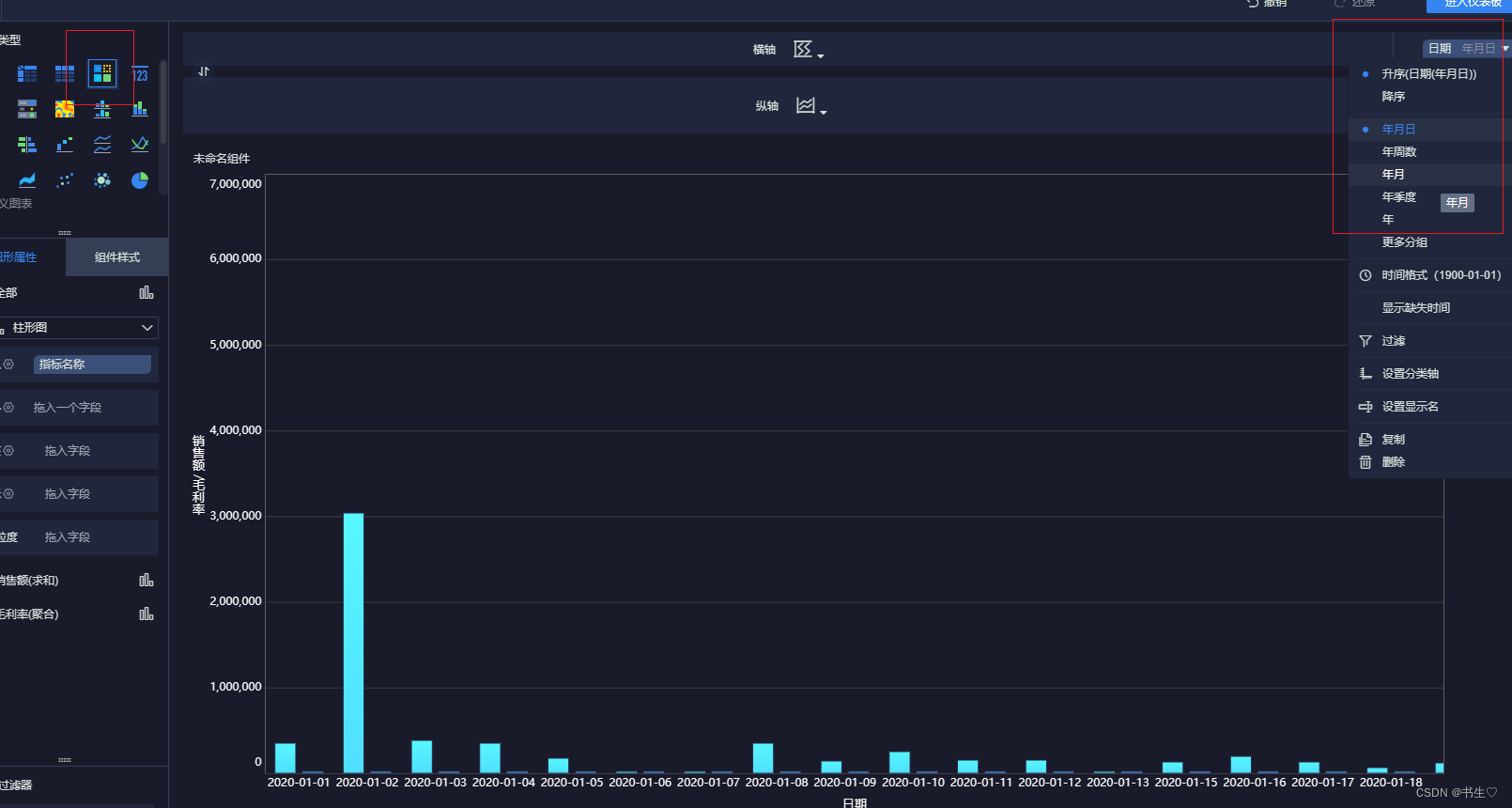Click the tall bar for 2020-01-02
The width and height of the screenshot is (1512, 808).
point(353,643)
